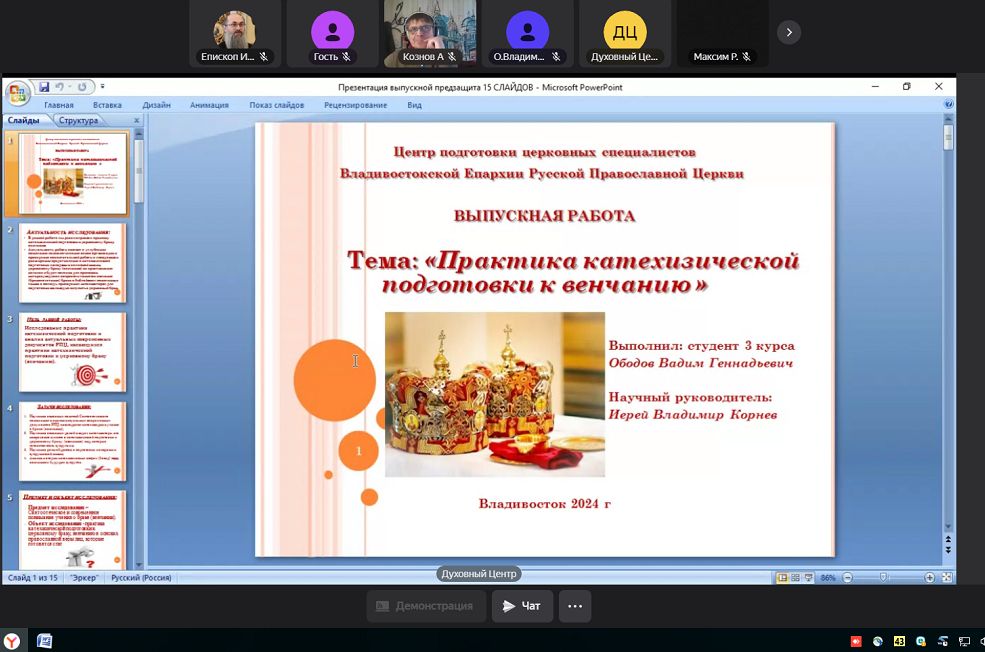The height and width of the screenshot is (652, 985).
Task: Click the Демонстрация button
Action: [x=425, y=606]
